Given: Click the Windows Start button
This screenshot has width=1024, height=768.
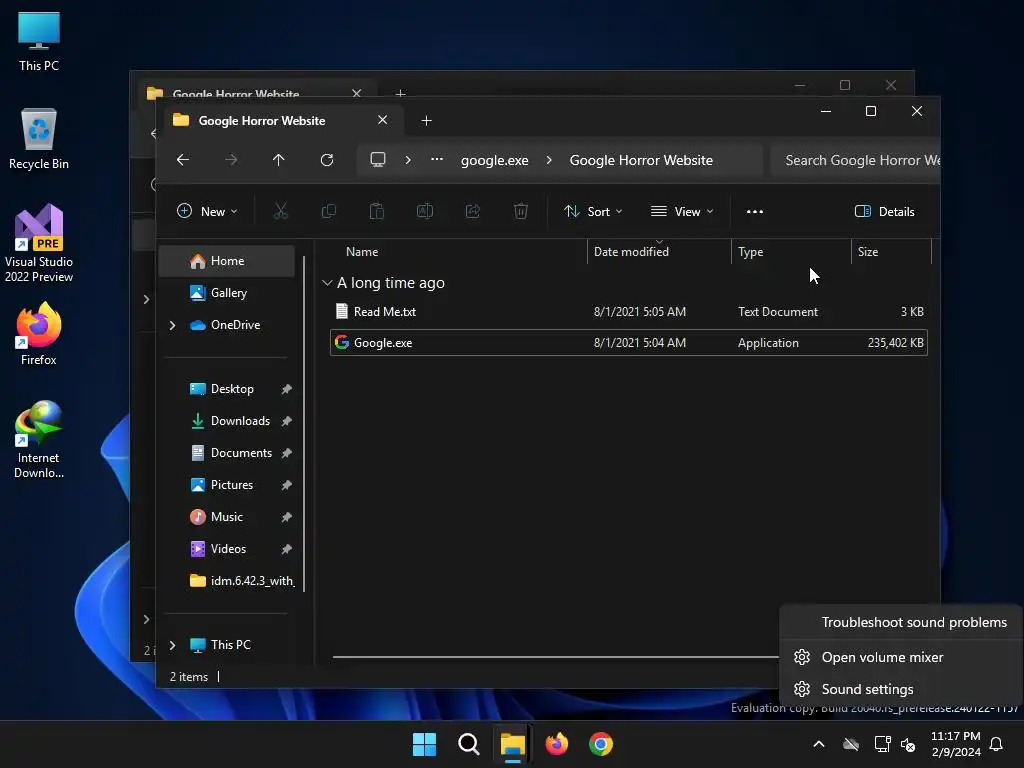Looking at the screenshot, I should pyautogui.click(x=424, y=744).
